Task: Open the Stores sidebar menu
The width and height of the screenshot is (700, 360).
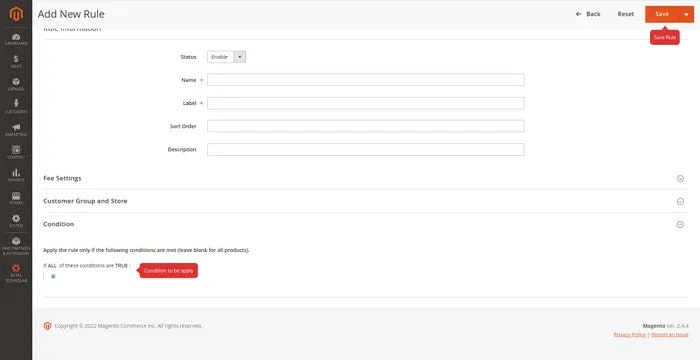Action: click(x=16, y=198)
